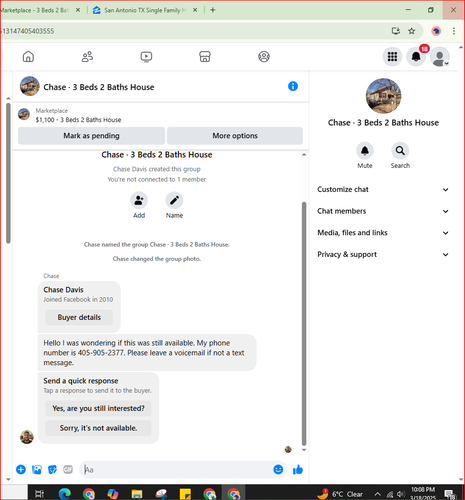465x500 pixels.
Task: Open the volume speaker icon in tray
Action: coord(401,494)
